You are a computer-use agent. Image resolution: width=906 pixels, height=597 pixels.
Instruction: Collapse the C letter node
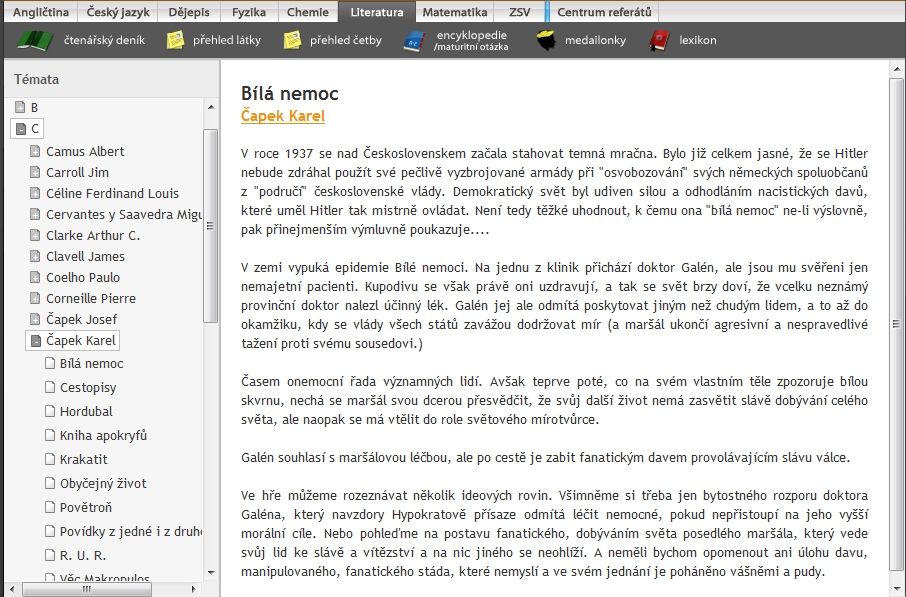pos(21,128)
